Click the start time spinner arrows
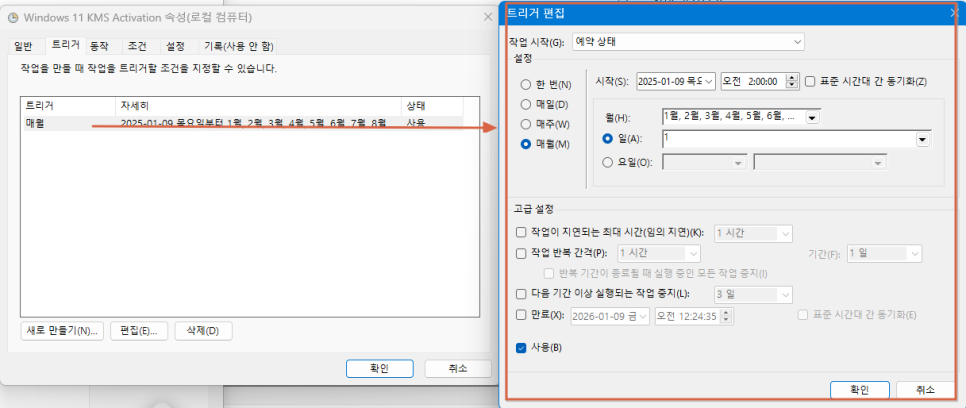 click(x=792, y=81)
